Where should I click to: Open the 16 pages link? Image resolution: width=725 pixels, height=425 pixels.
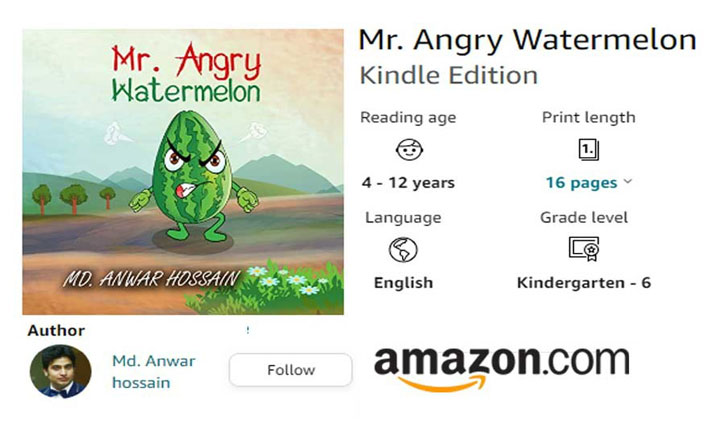(x=582, y=183)
